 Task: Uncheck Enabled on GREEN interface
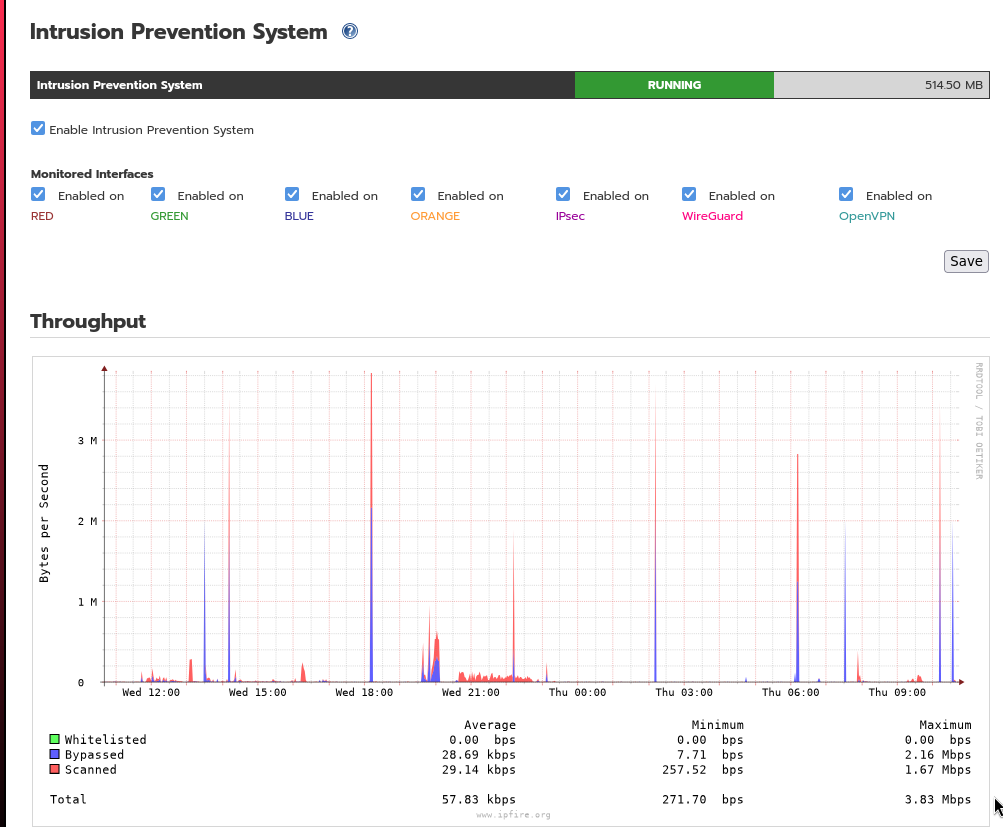tap(158, 194)
